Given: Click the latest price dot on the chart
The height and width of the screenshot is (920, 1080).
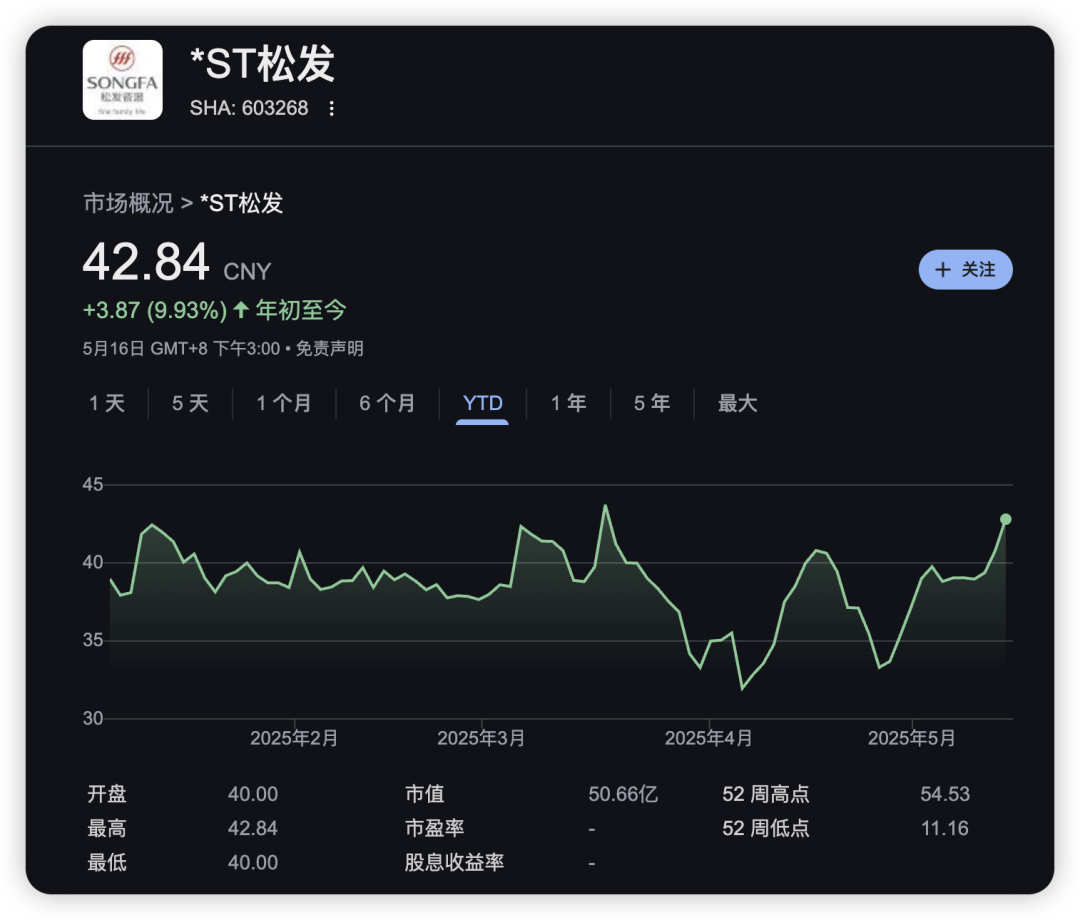Looking at the screenshot, I should (x=1006, y=519).
